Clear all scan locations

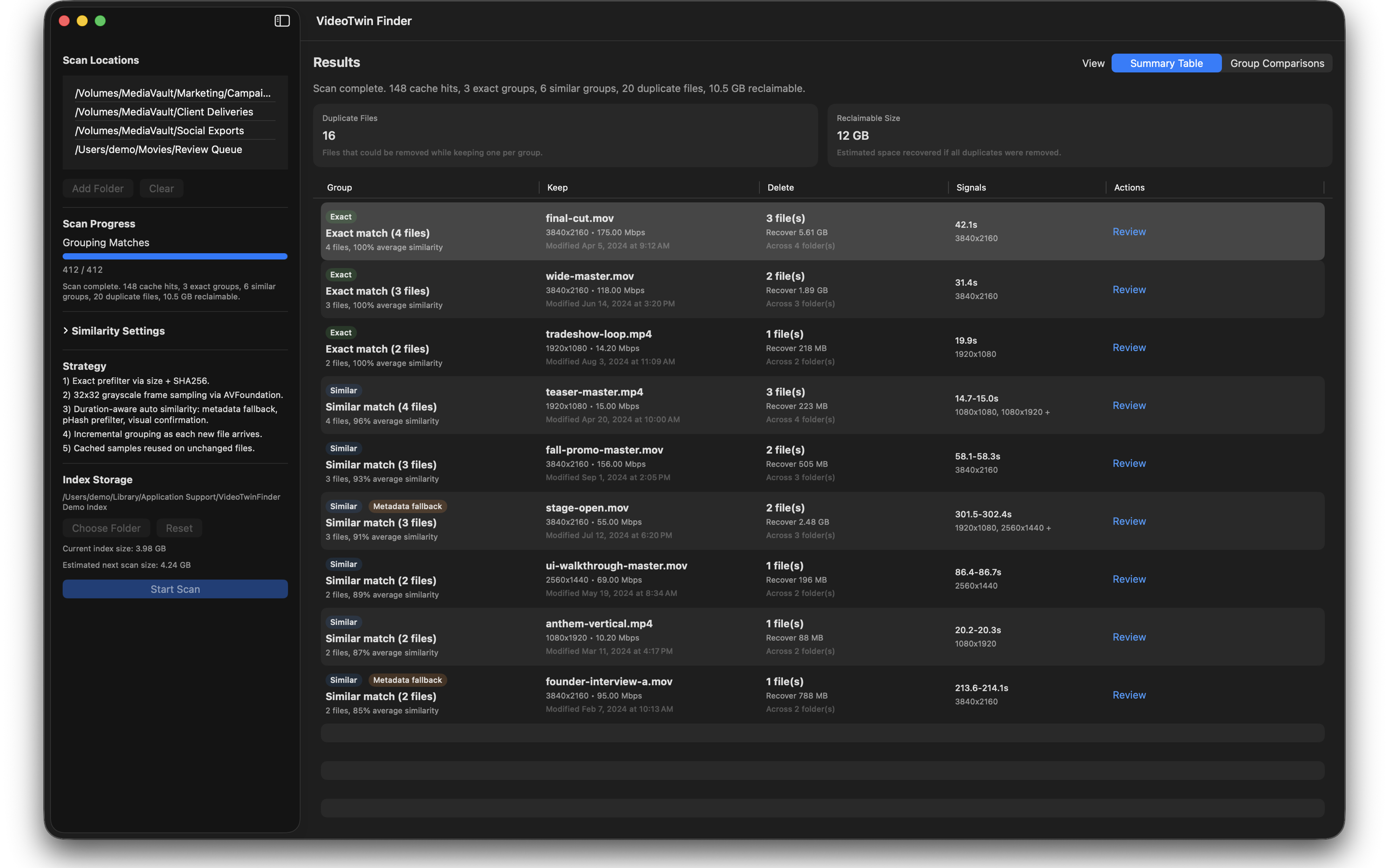(x=161, y=188)
